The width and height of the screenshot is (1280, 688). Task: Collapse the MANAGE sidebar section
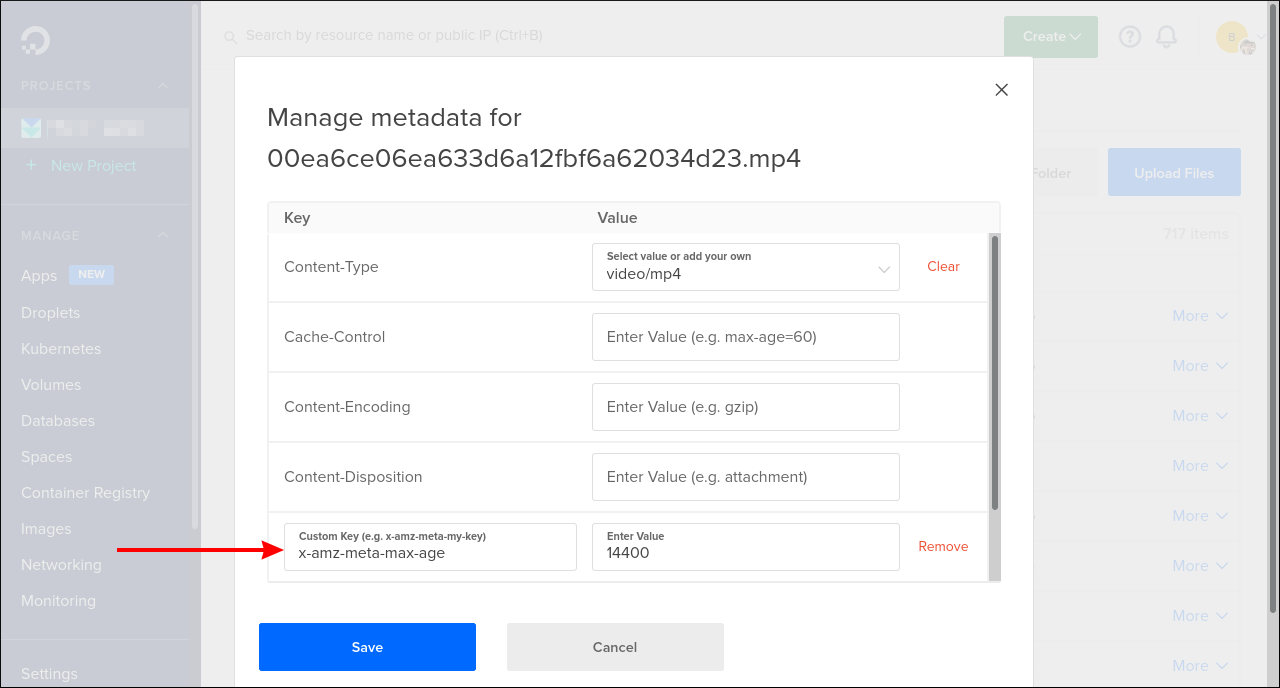[x=162, y=235]
